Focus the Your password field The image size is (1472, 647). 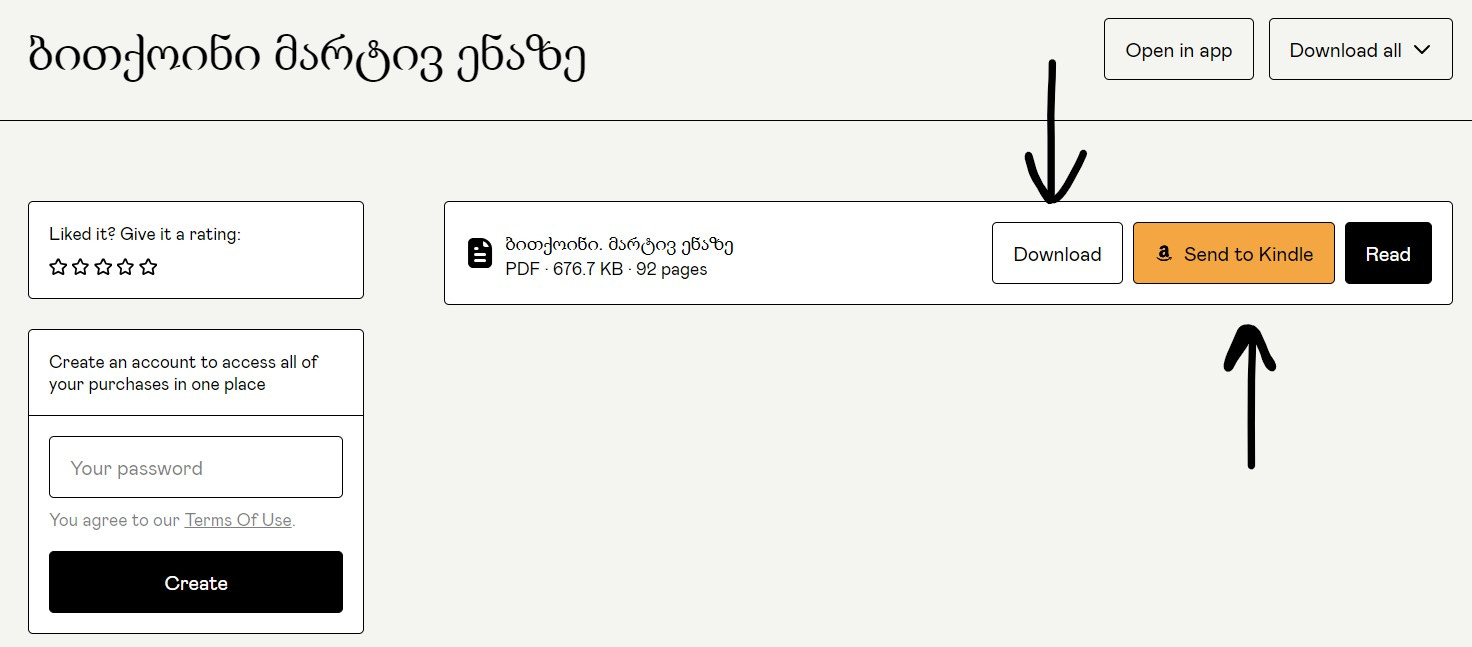click(x=196, y=467)
